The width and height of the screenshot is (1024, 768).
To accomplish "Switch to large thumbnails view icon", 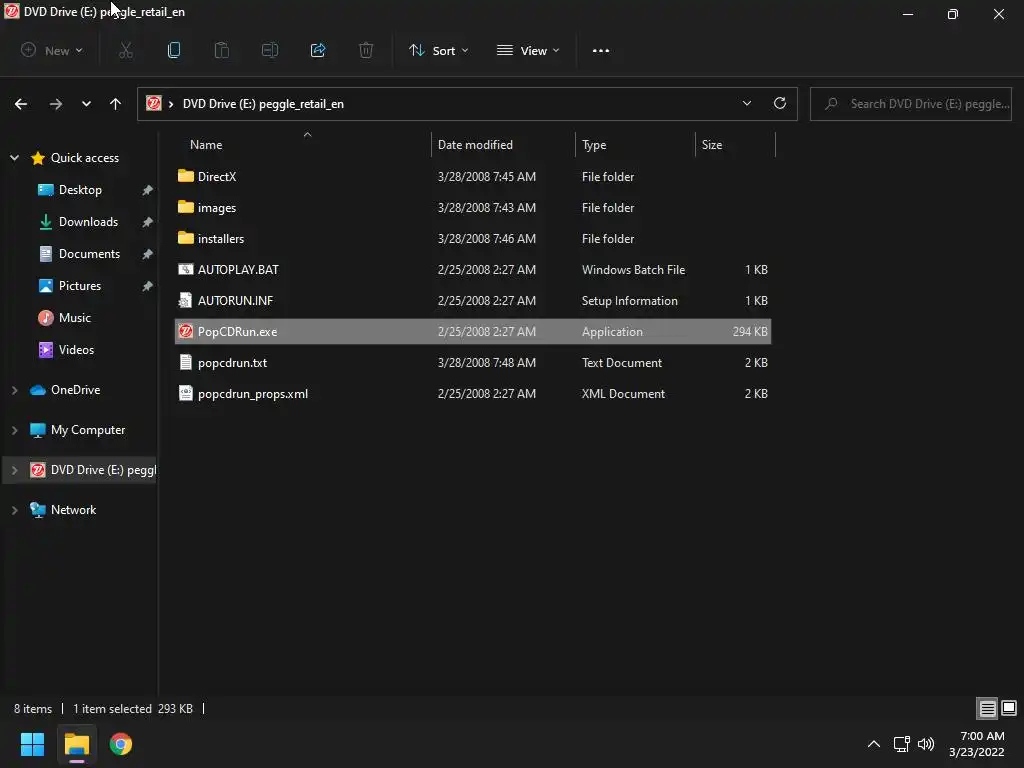I will coord(1009,708).
